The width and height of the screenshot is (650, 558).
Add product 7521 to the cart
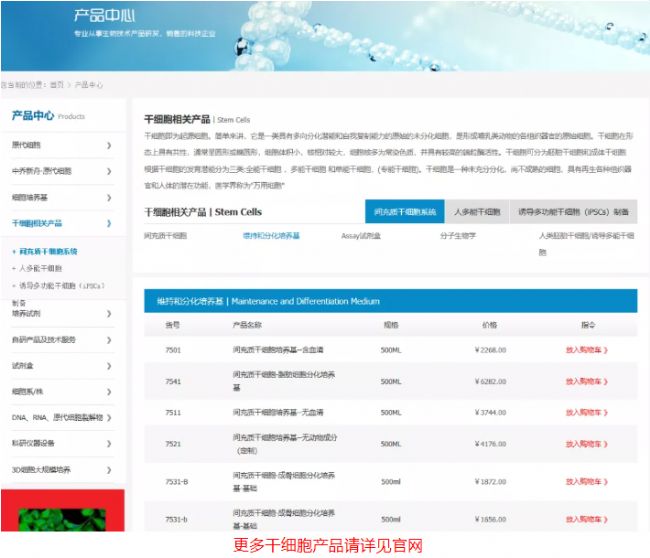[586, 444]
